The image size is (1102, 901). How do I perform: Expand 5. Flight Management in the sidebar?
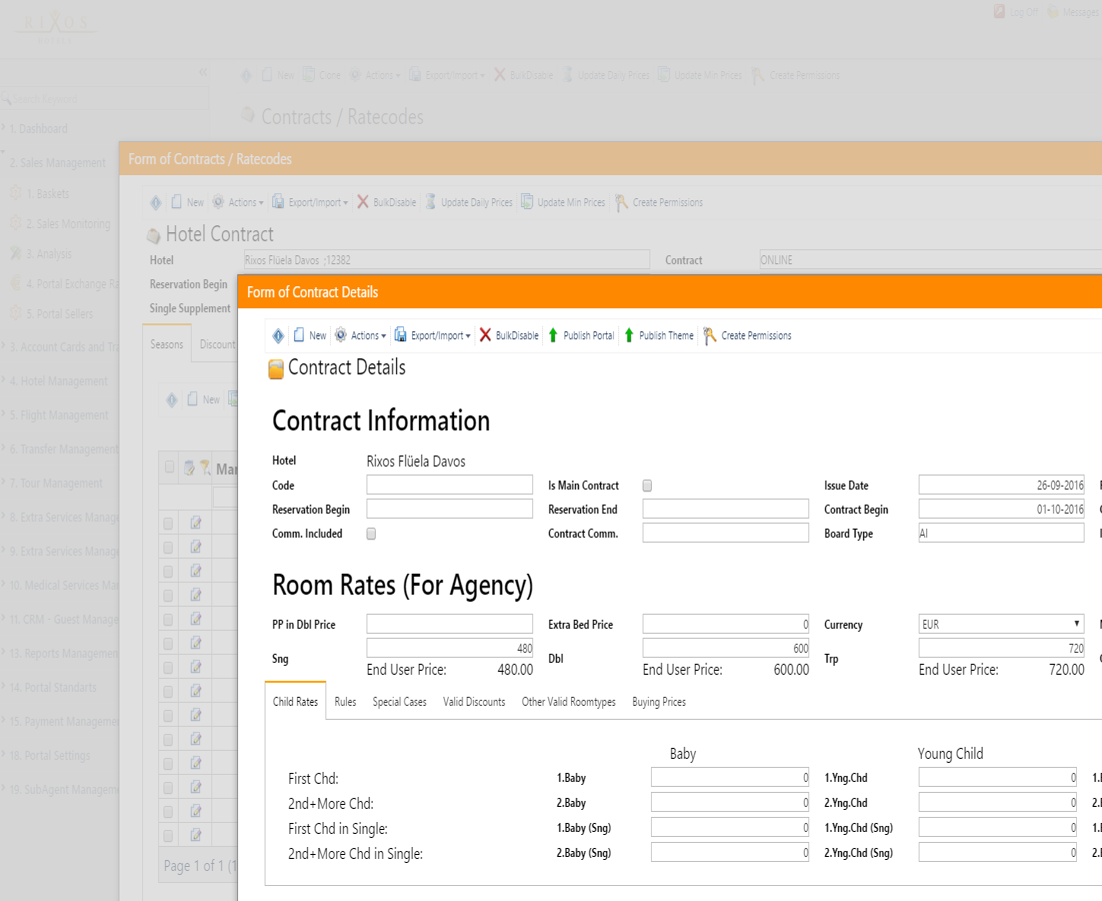pyautogui.click(x=58, y=415)
